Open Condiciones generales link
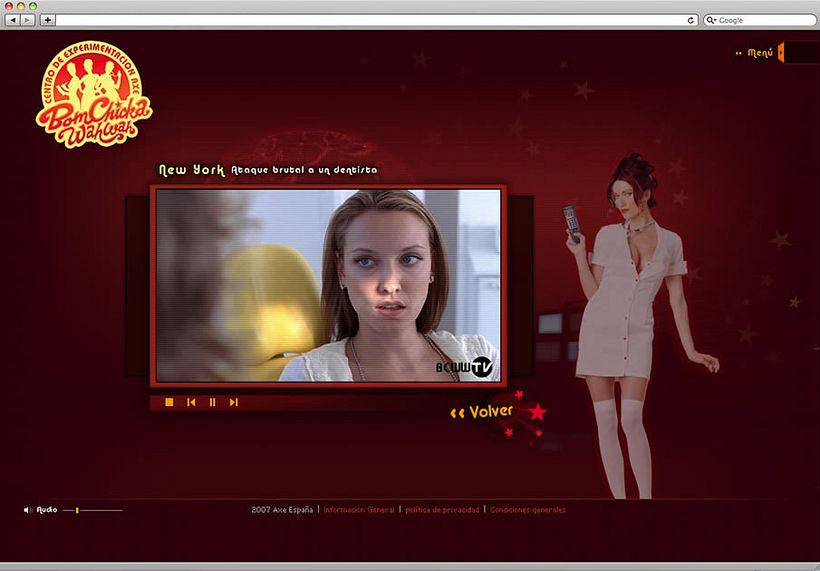Viewport: 820px width, 571px height. click(528, 510)
